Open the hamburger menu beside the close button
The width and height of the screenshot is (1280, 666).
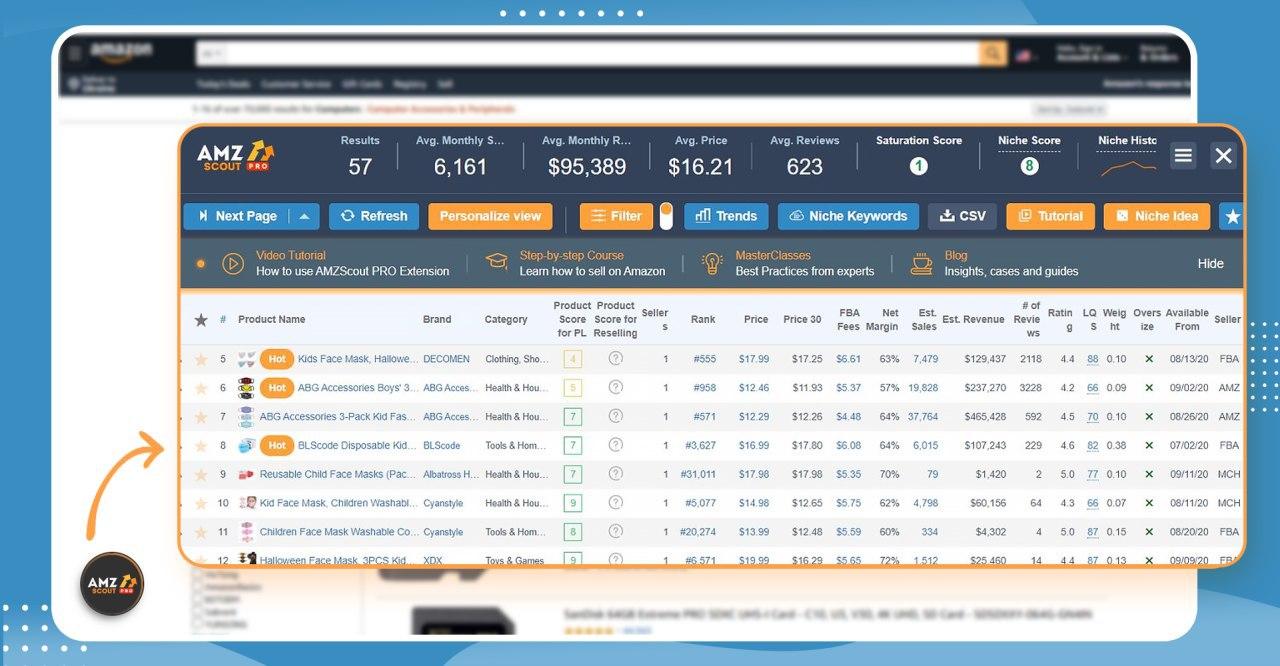click(x=1183, y=156)
